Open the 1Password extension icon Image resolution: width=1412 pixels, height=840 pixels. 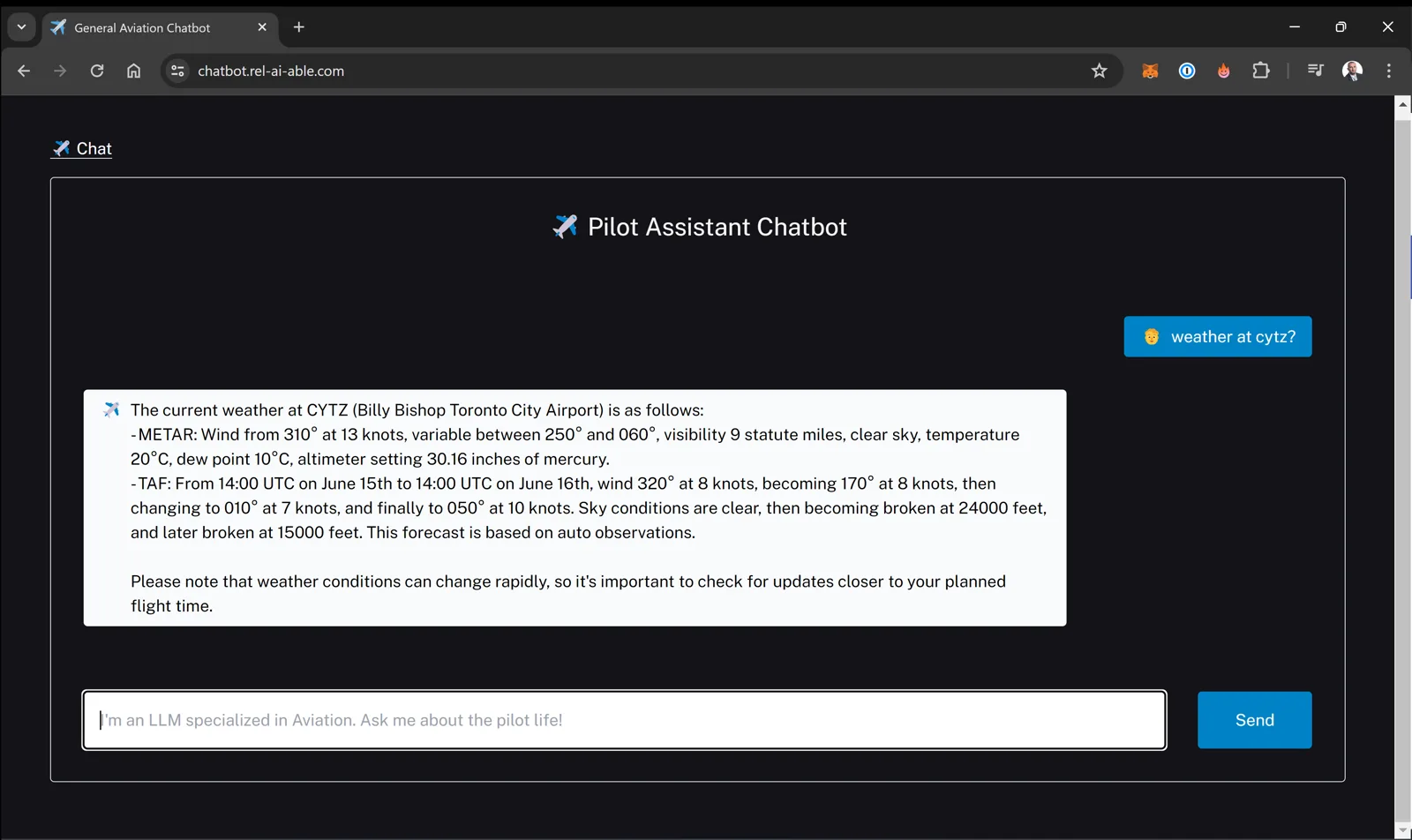tap(1187, 71)
